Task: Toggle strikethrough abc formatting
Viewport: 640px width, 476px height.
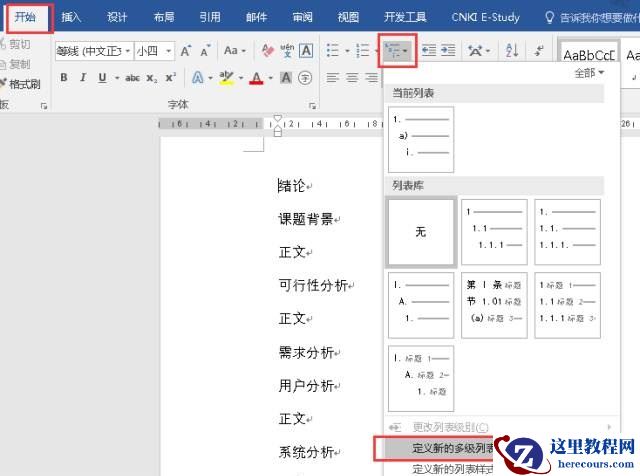Action: [132, 78]
